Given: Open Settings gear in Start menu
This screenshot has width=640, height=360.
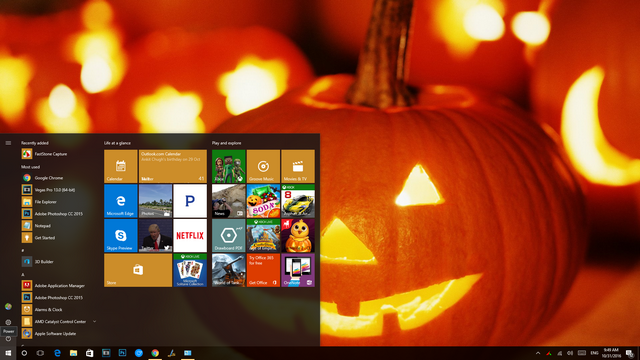Looking at the screenshot, I should pyautogui.click(x=8, y=322).
